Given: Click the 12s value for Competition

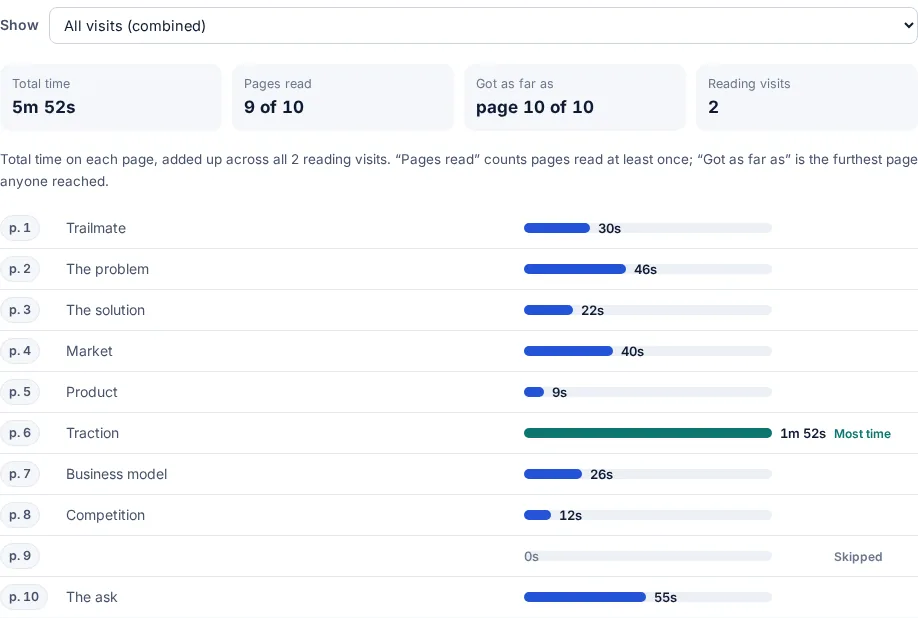Looking at the screenshot, I should tap(570, 516).
